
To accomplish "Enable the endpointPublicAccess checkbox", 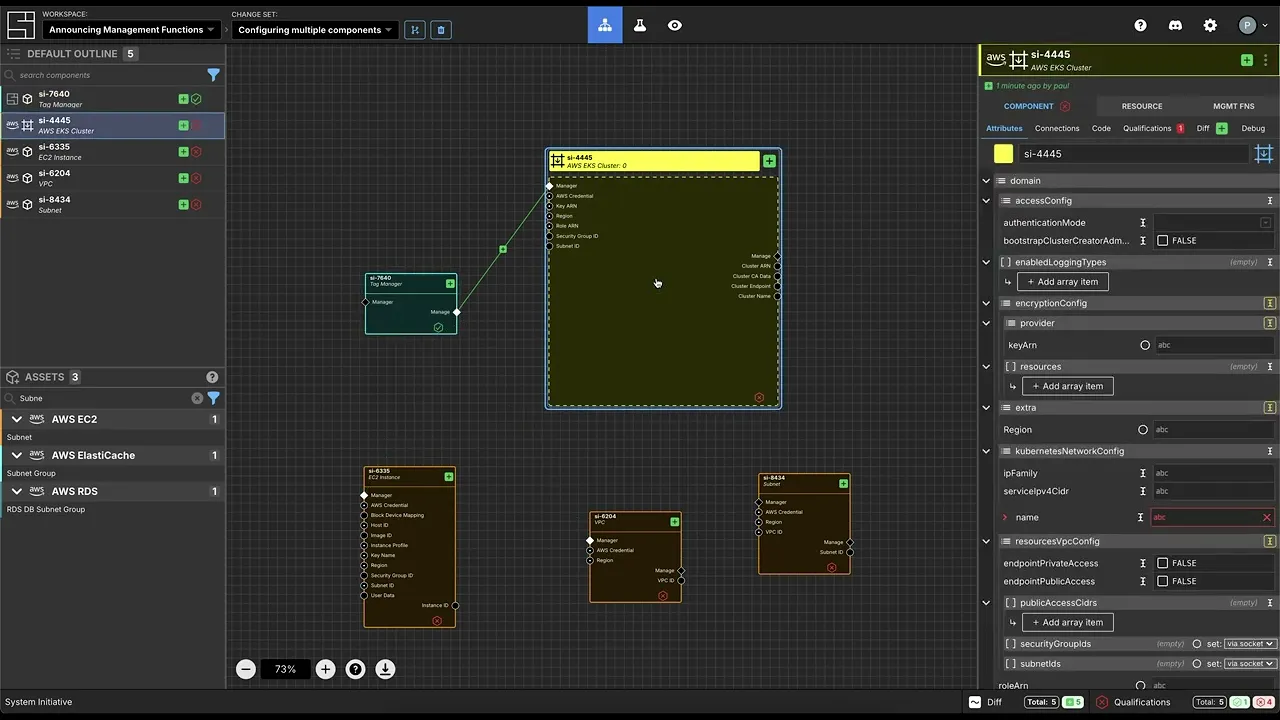I will click(1162, 581).
